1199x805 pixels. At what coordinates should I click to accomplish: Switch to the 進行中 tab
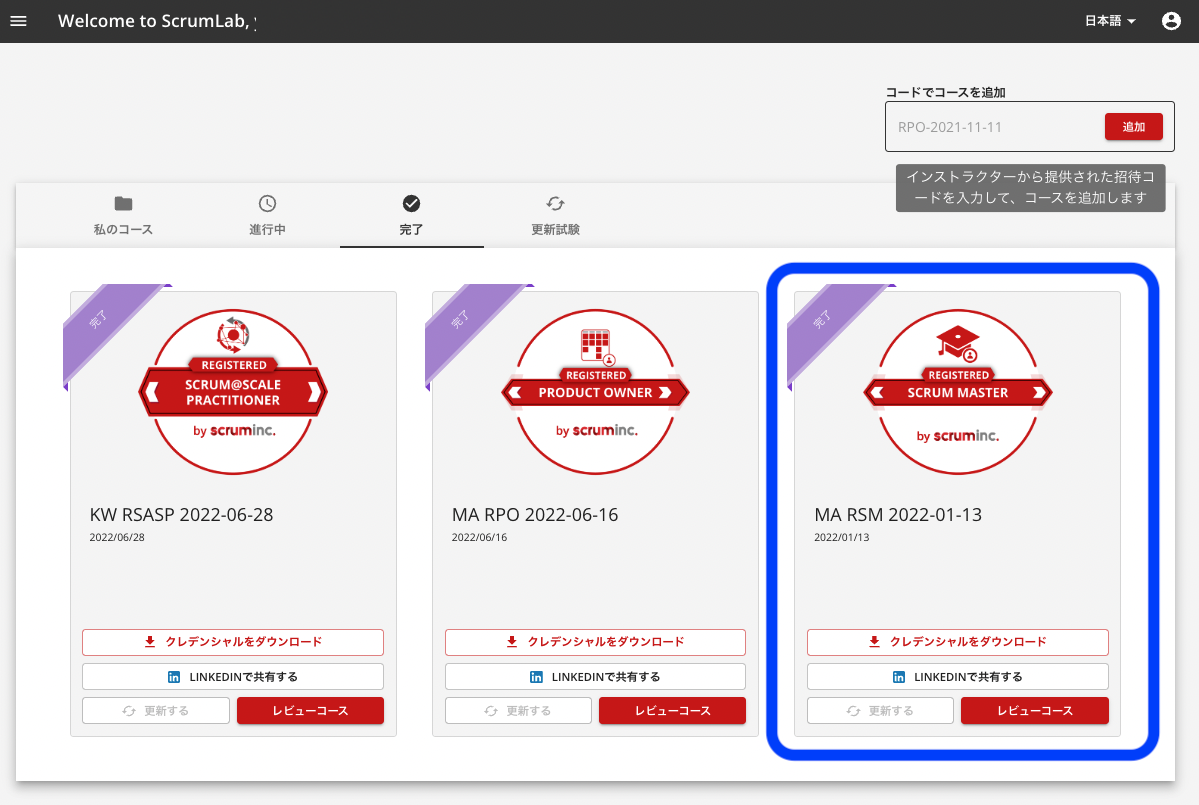(x=267, y=216)
